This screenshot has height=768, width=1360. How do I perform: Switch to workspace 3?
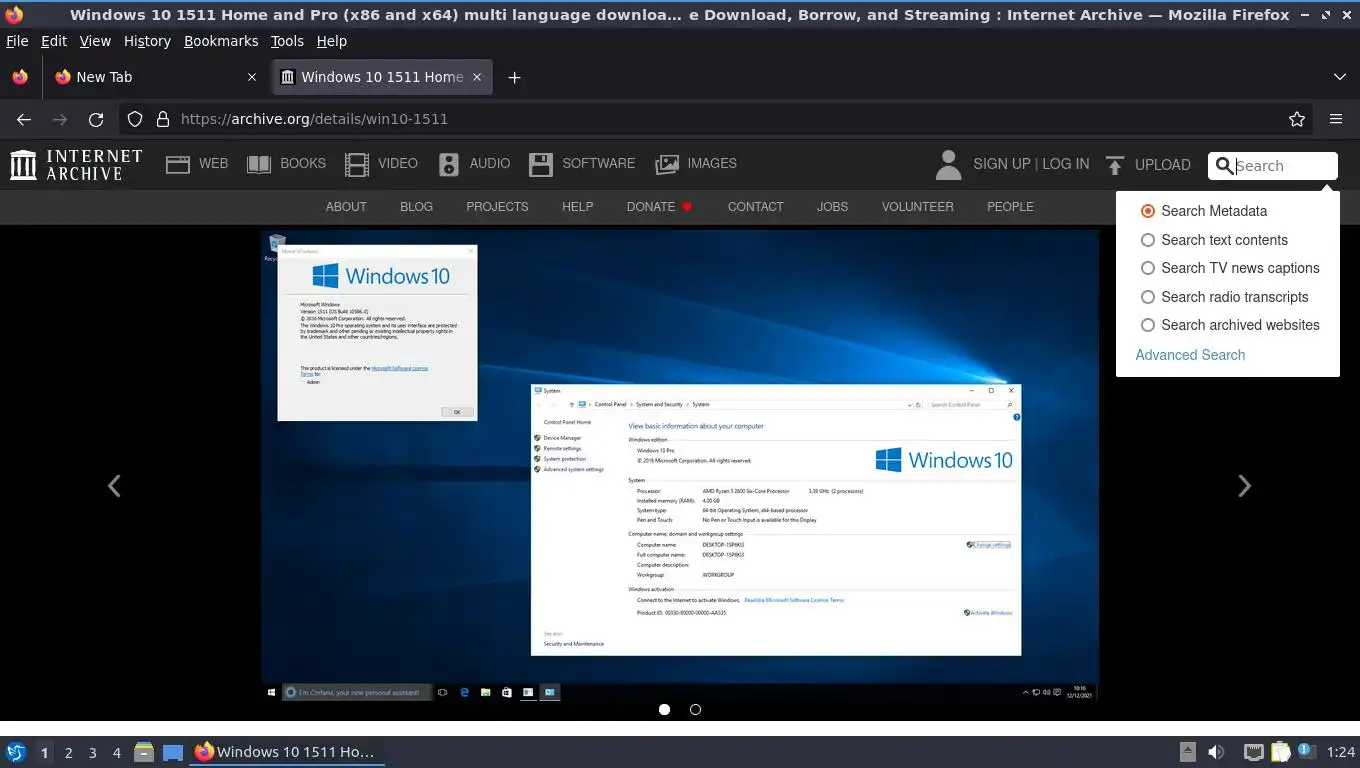[x=92, y=753]
